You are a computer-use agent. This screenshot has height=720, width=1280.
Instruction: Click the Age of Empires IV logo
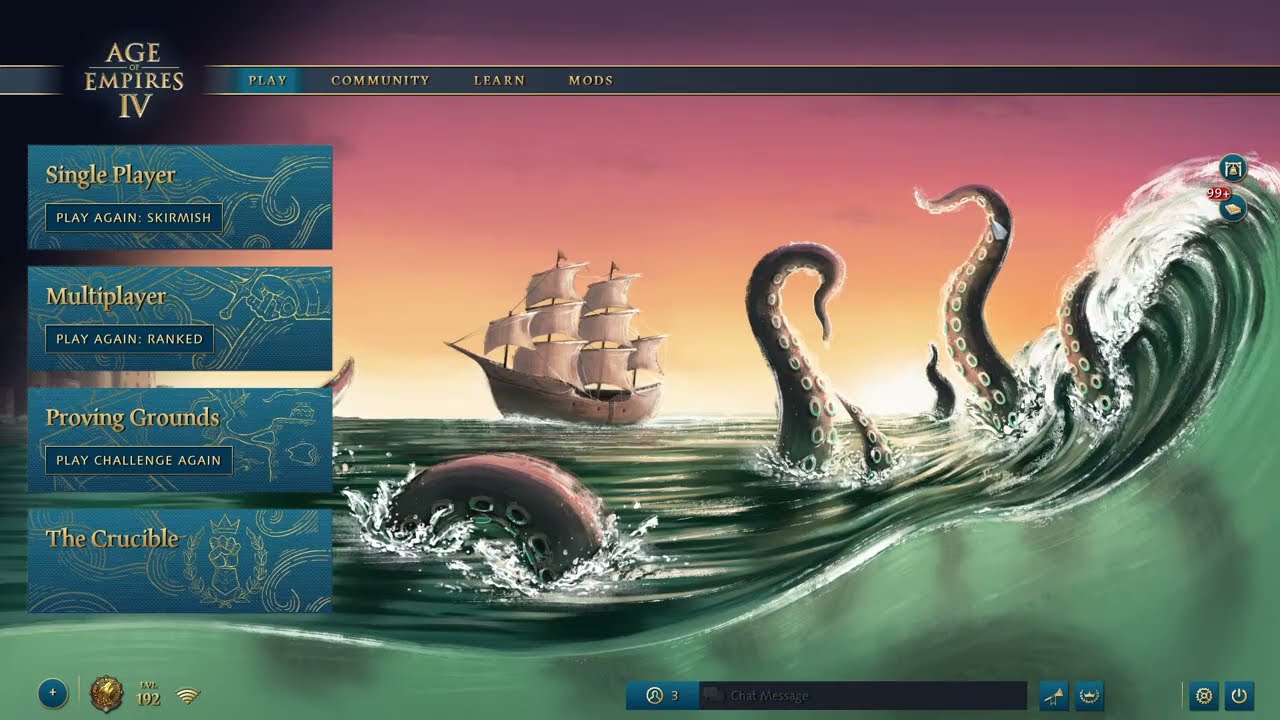(134, 80)
